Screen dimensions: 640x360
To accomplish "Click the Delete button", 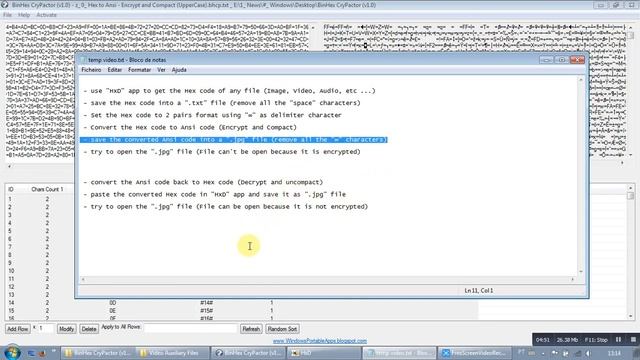I will (89, 329).
